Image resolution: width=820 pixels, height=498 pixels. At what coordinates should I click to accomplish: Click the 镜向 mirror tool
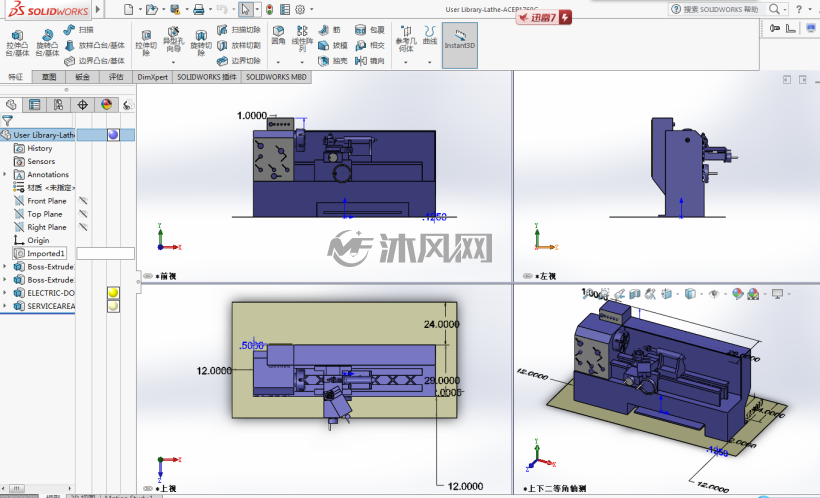pyautogui.click(x=370, y=61)
